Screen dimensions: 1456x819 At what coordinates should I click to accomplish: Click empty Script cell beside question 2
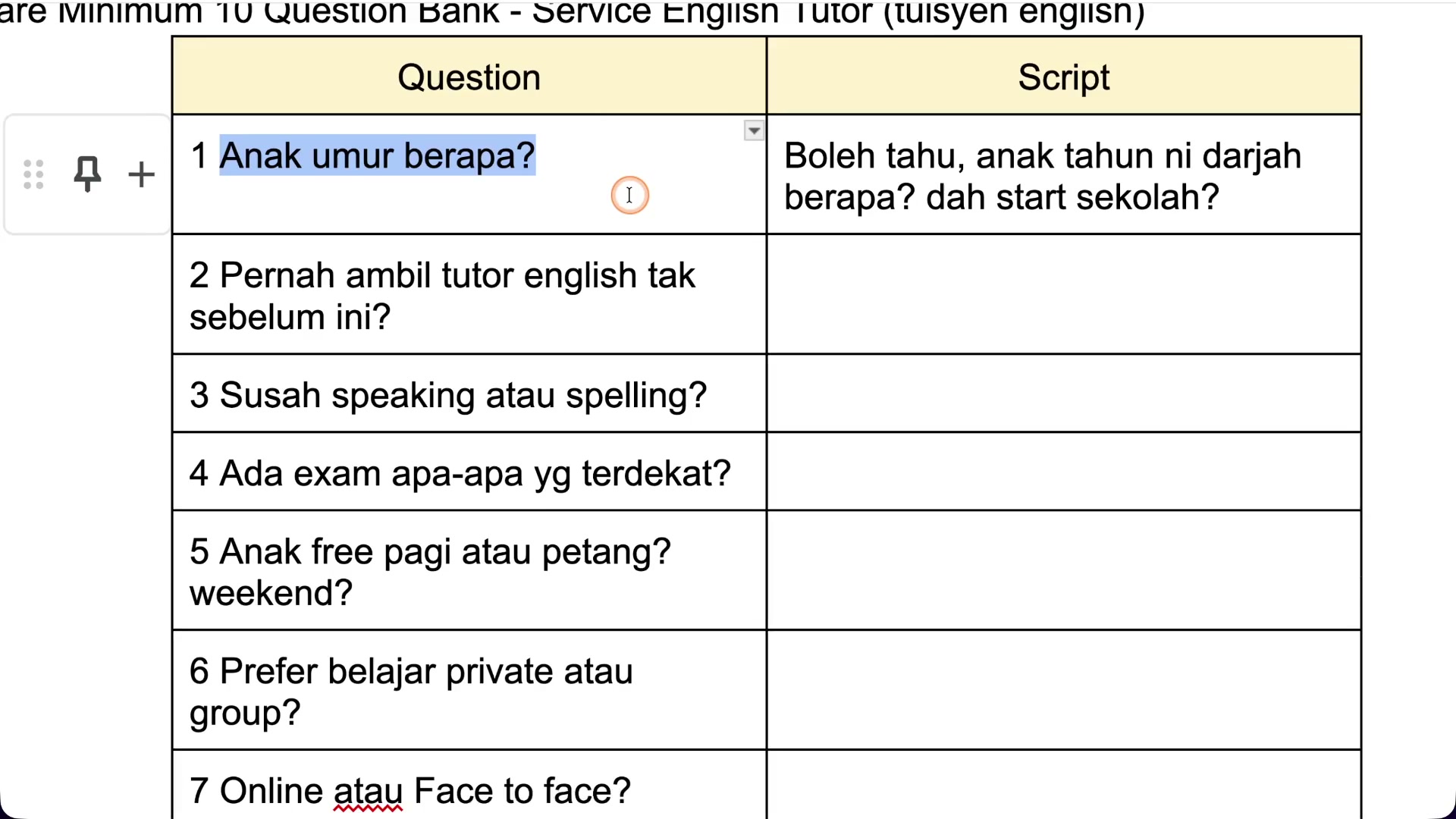click(1064, 294)
